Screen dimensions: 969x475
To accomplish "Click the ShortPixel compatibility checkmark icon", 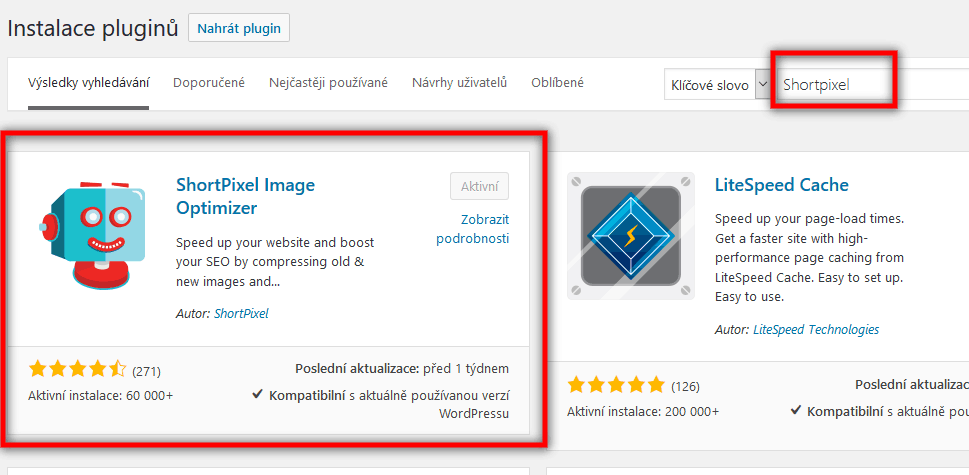I will [258, 394].
